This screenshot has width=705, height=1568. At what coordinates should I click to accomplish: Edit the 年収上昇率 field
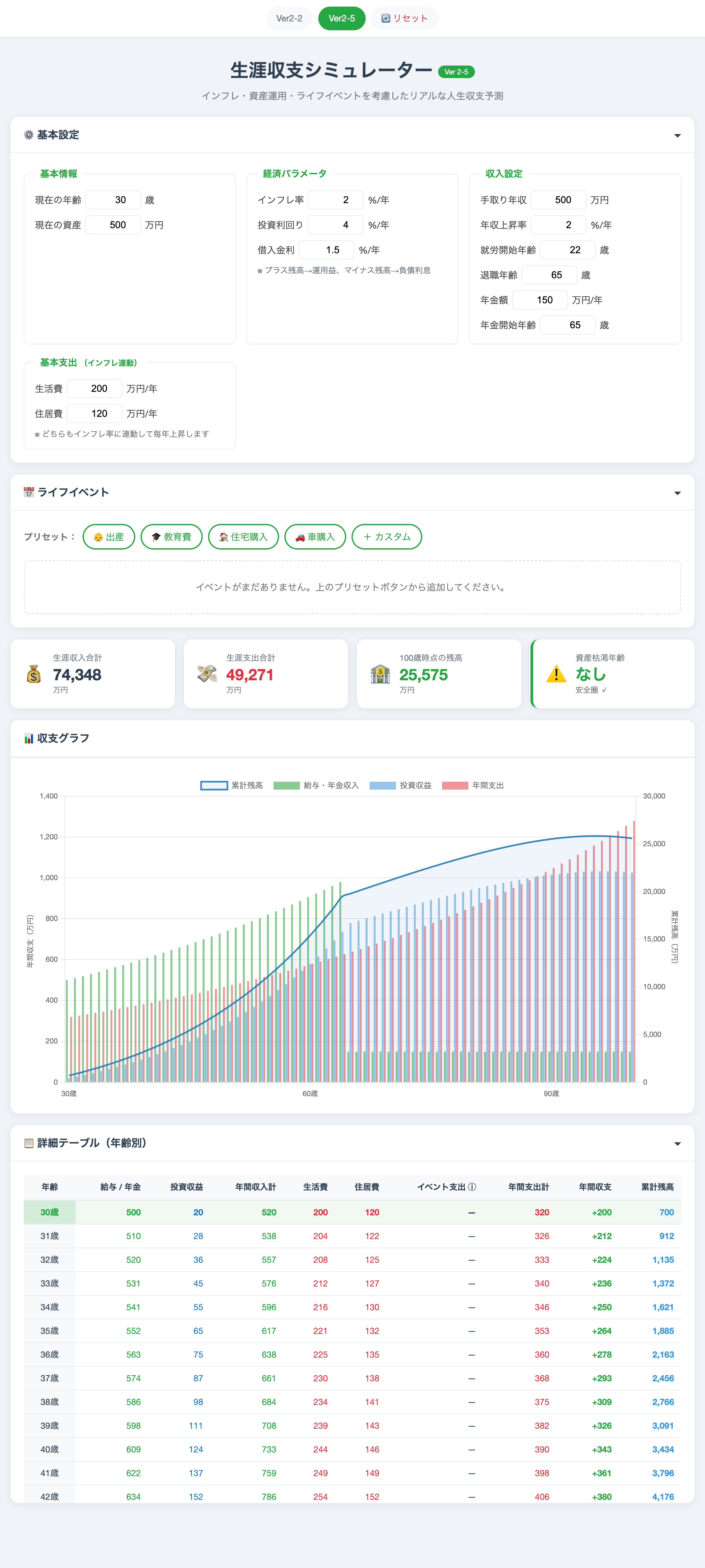(x=559, y=225)
